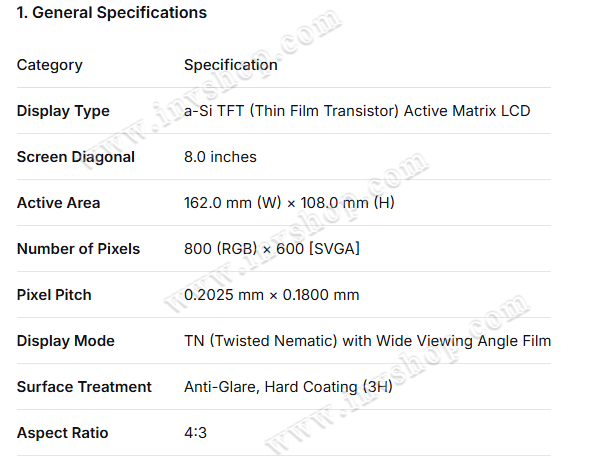Click the 162.0 mm (W) width value
Viewport: 606px width, 467px height.
(x=232, y=203)
